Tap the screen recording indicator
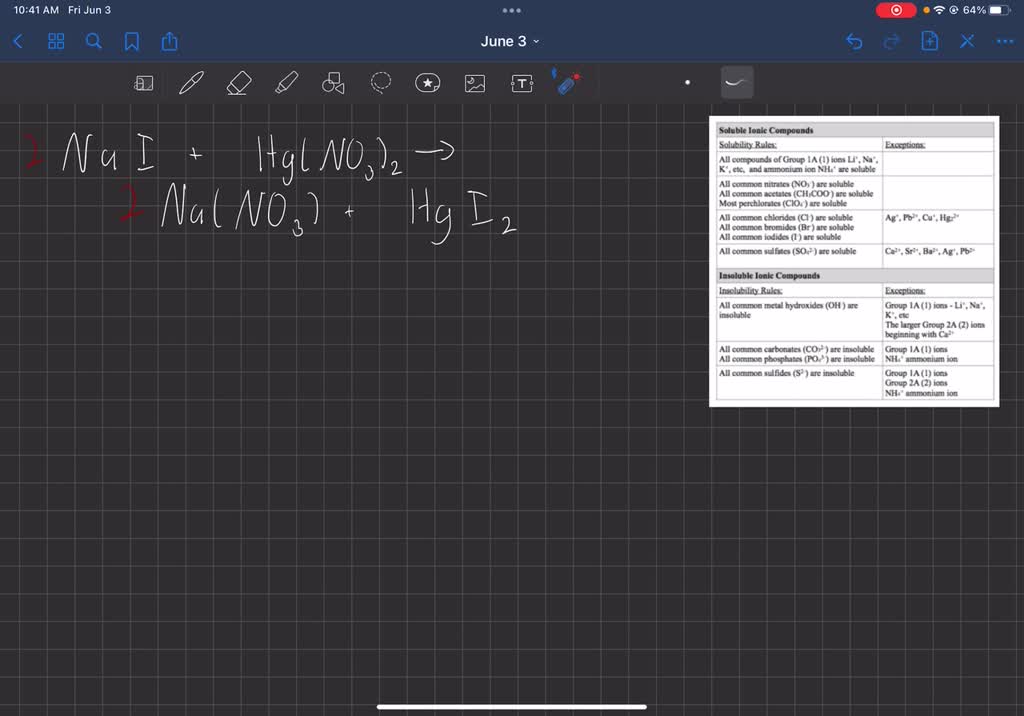 pyautogui.click(x=894, y=10)
